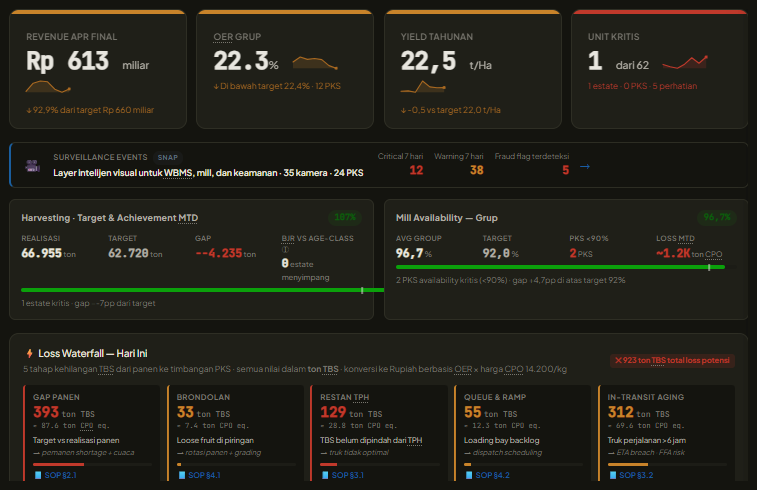
Task: Click 'Di bawah target 22,4% · 12 PKS'
Action: pos(277,86)
